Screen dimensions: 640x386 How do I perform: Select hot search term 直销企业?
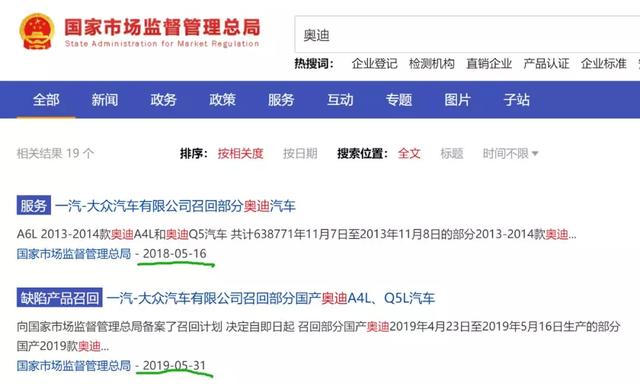[489, 64]
